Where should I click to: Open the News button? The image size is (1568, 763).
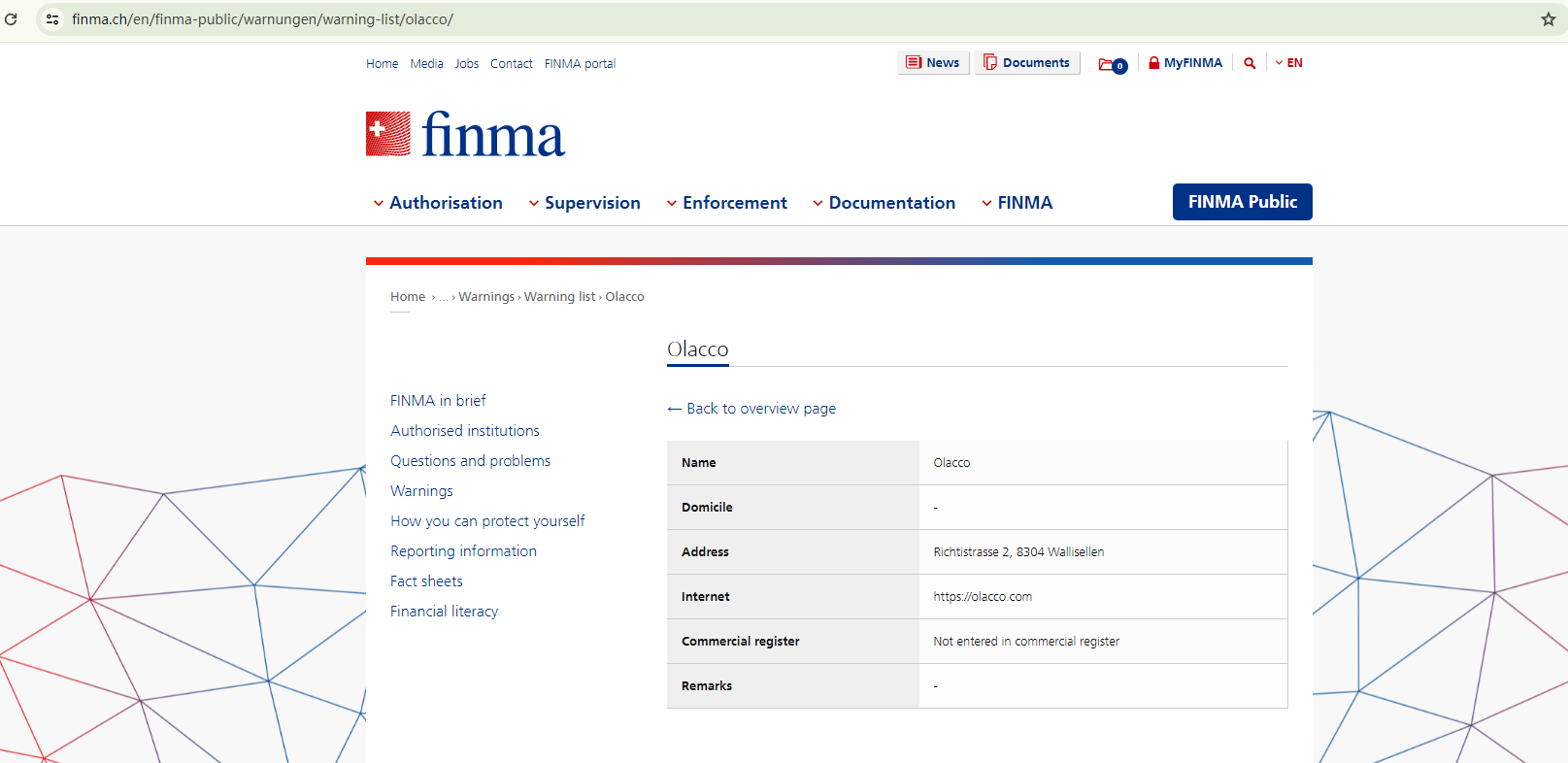(933, 63)
